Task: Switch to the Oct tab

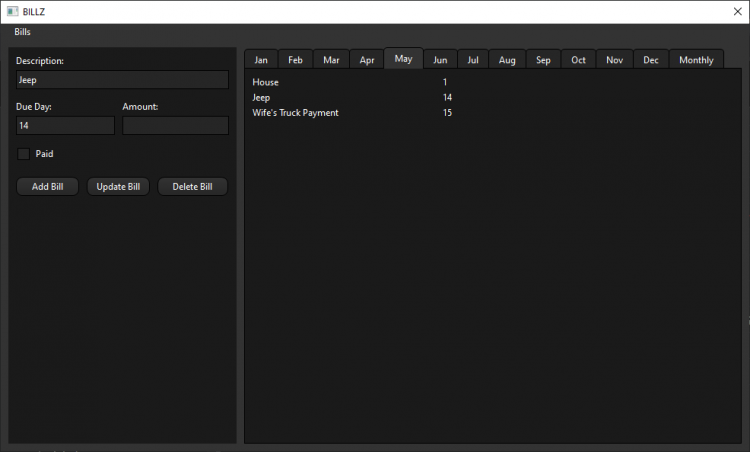Action: click(578, 60)
